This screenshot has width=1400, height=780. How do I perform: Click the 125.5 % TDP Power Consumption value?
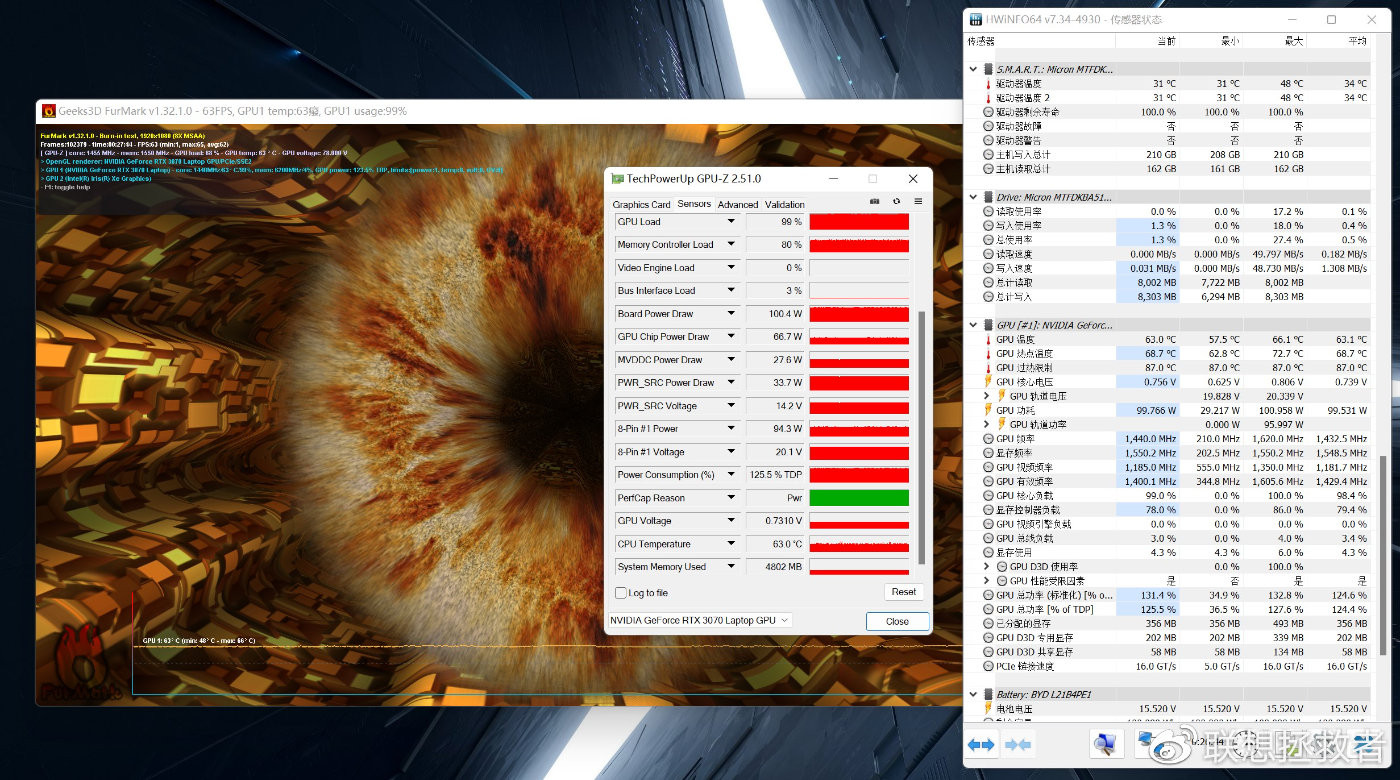[775, 475]
